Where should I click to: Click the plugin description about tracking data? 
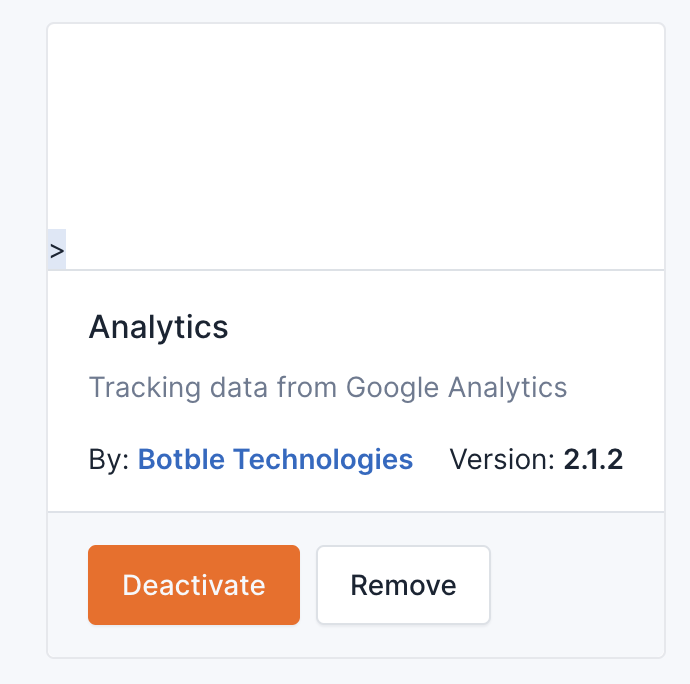pyautogui.click(x=328, y=387)
